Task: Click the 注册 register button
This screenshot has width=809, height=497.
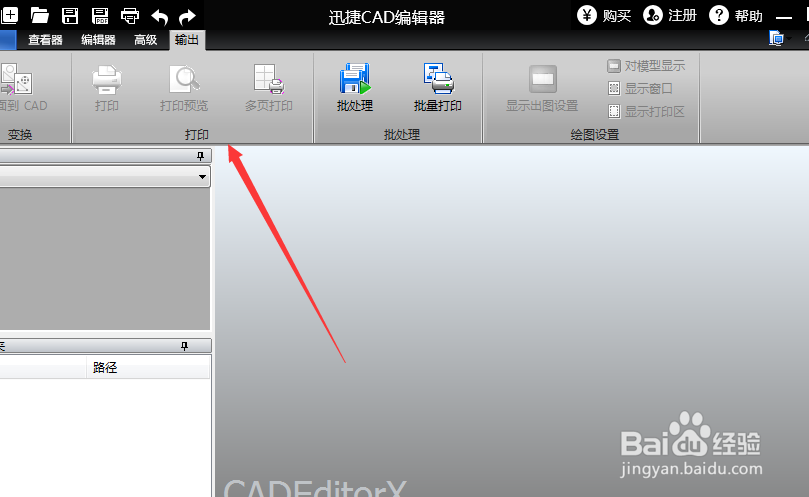Action: 670,15
